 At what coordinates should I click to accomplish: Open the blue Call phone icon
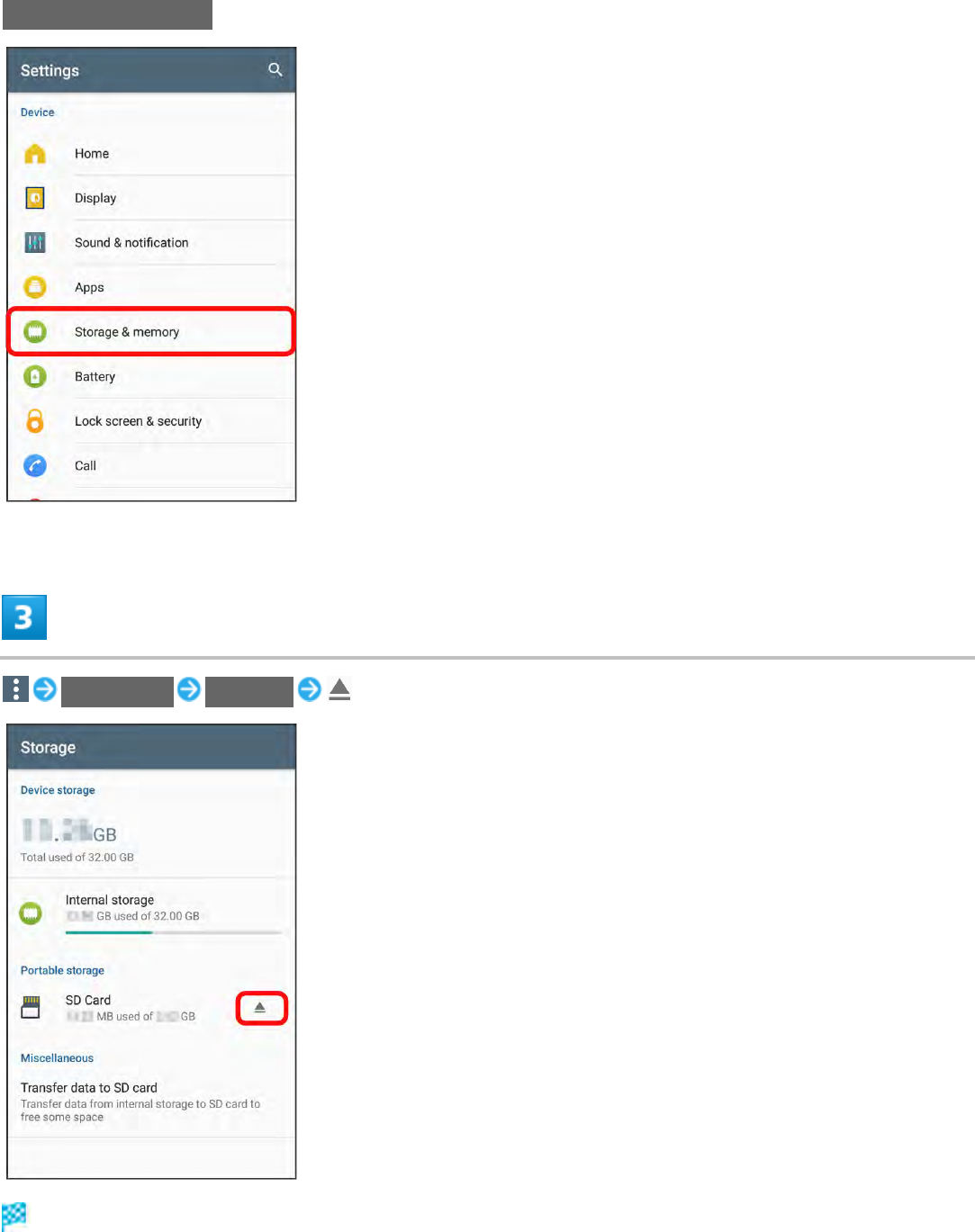pyautogui.click(x=35, y=465)
